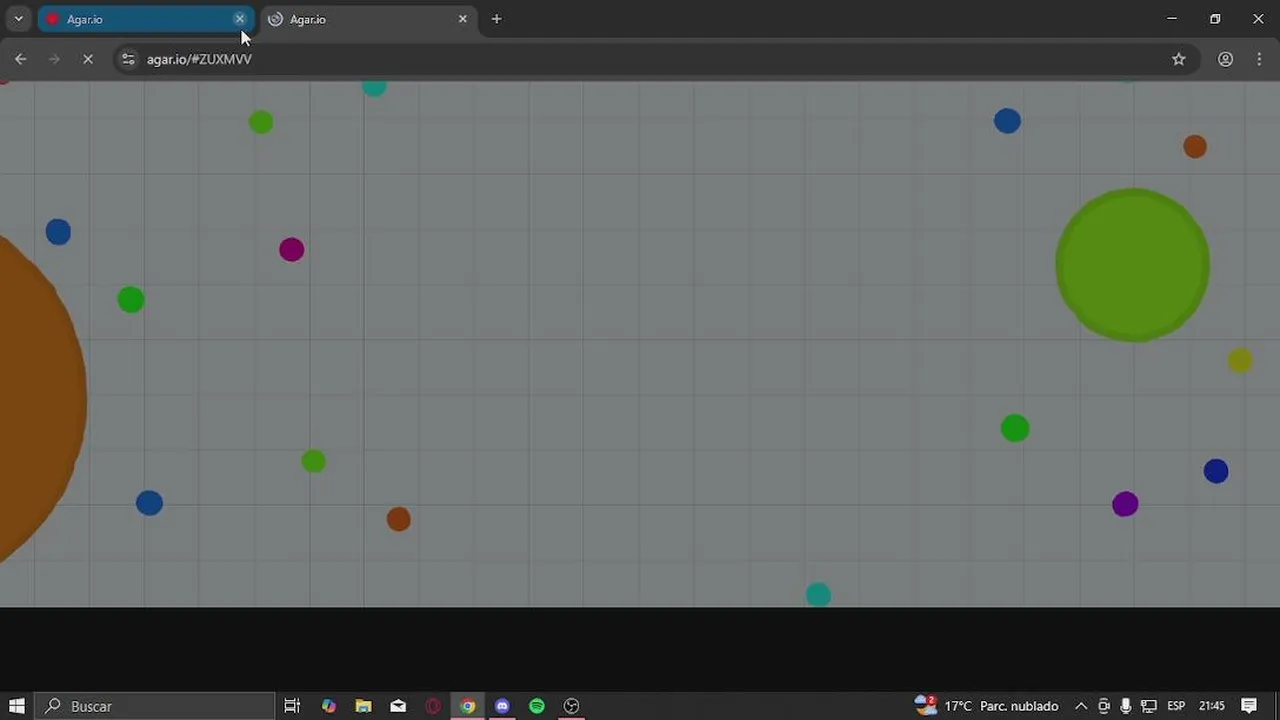This screenshot has width=1280, height=720.
Task: Open the weather widget showing 17°C
Action: click(986, 706)
